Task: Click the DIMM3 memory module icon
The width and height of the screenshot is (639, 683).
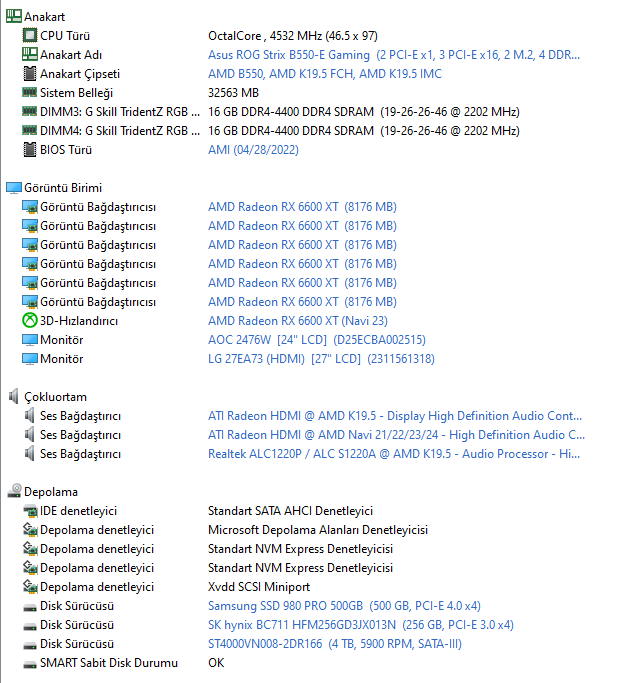Action: tap(30, 112)
